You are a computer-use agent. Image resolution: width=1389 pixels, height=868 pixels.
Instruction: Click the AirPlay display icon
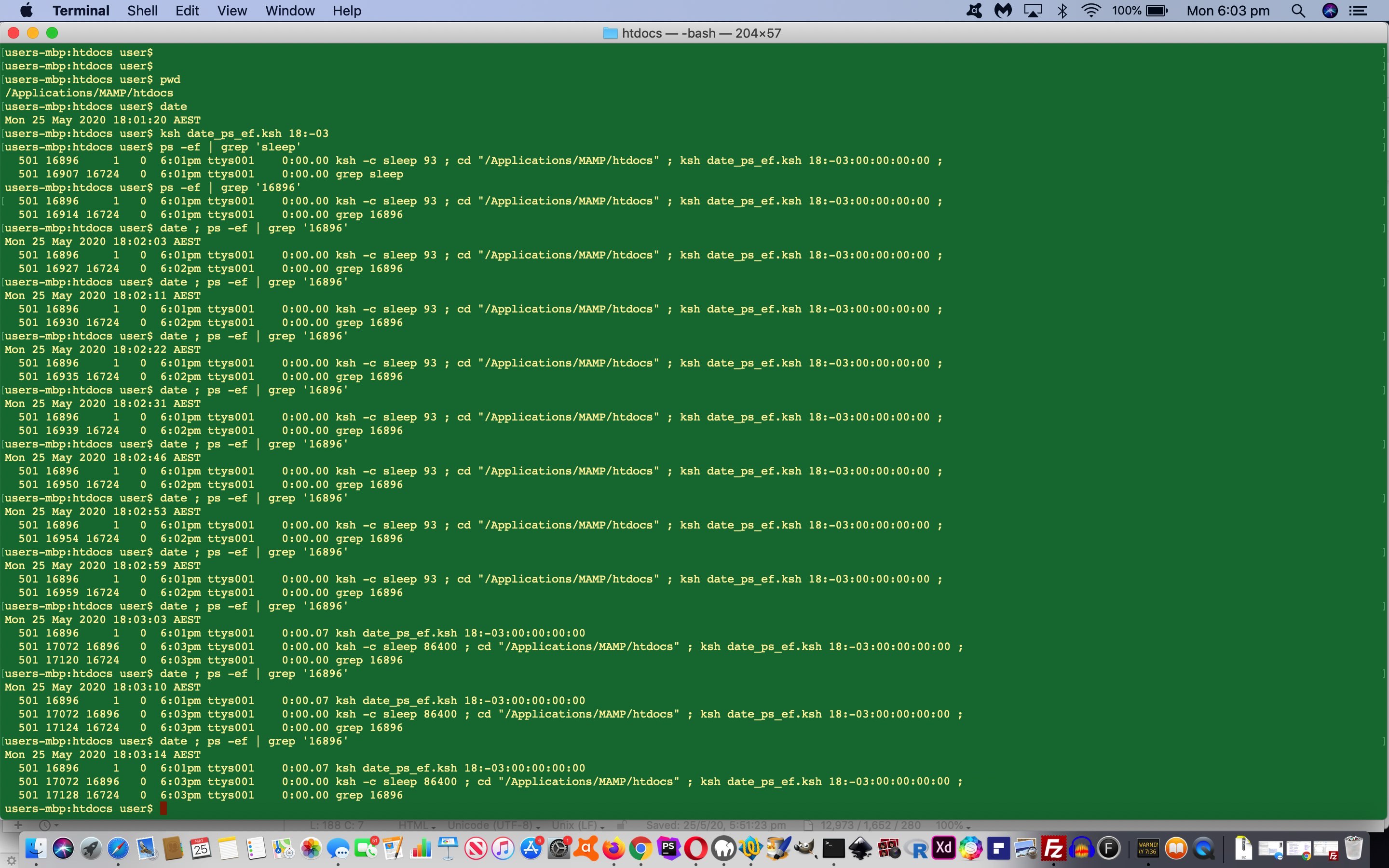coord(1033,10)
